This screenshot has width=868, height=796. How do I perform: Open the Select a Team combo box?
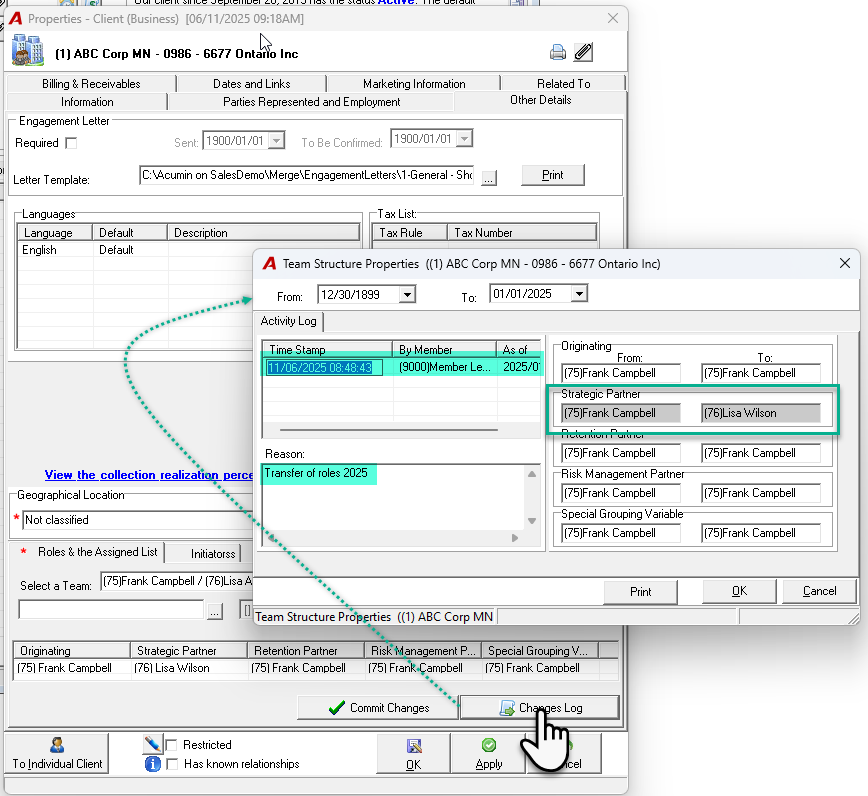(x=177, y=581)
